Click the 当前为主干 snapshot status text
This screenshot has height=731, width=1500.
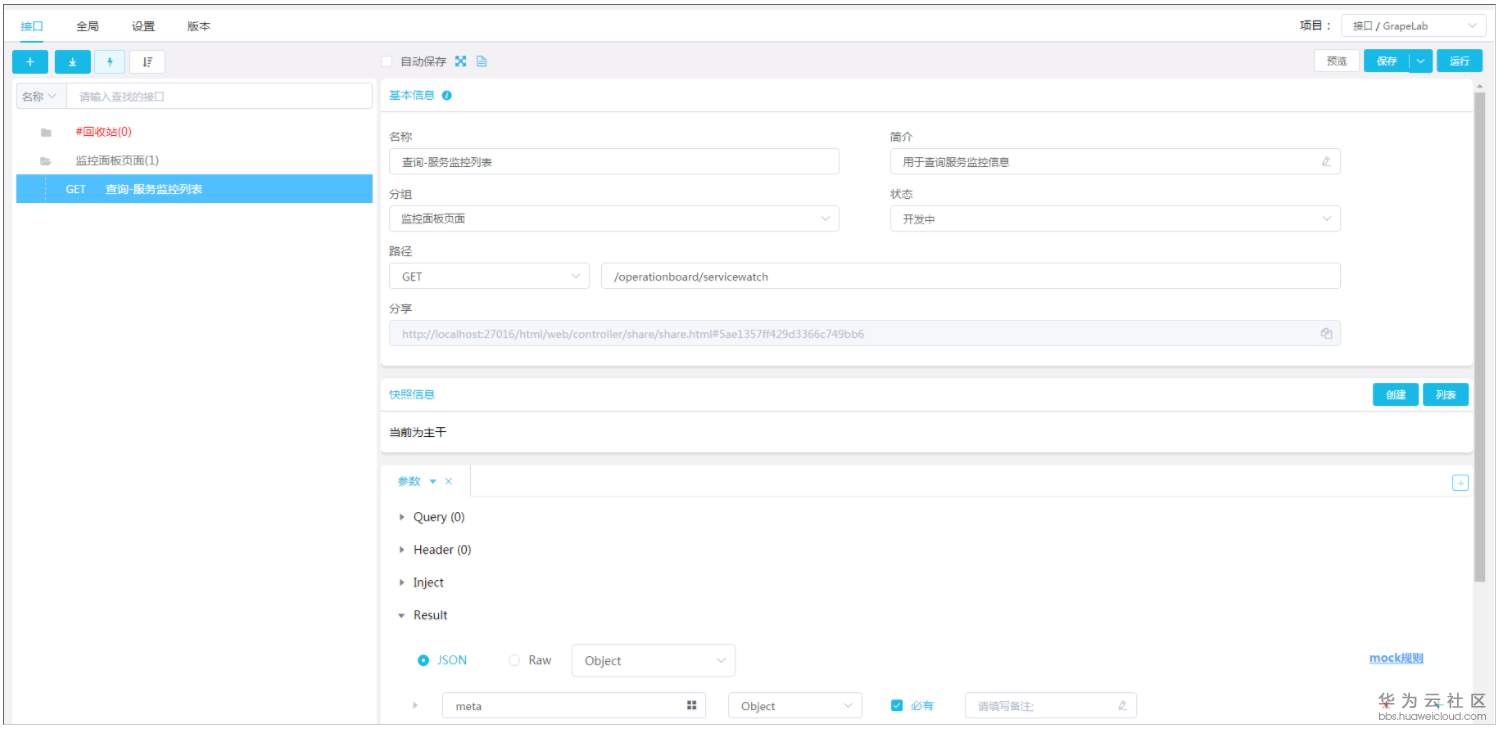417,432
